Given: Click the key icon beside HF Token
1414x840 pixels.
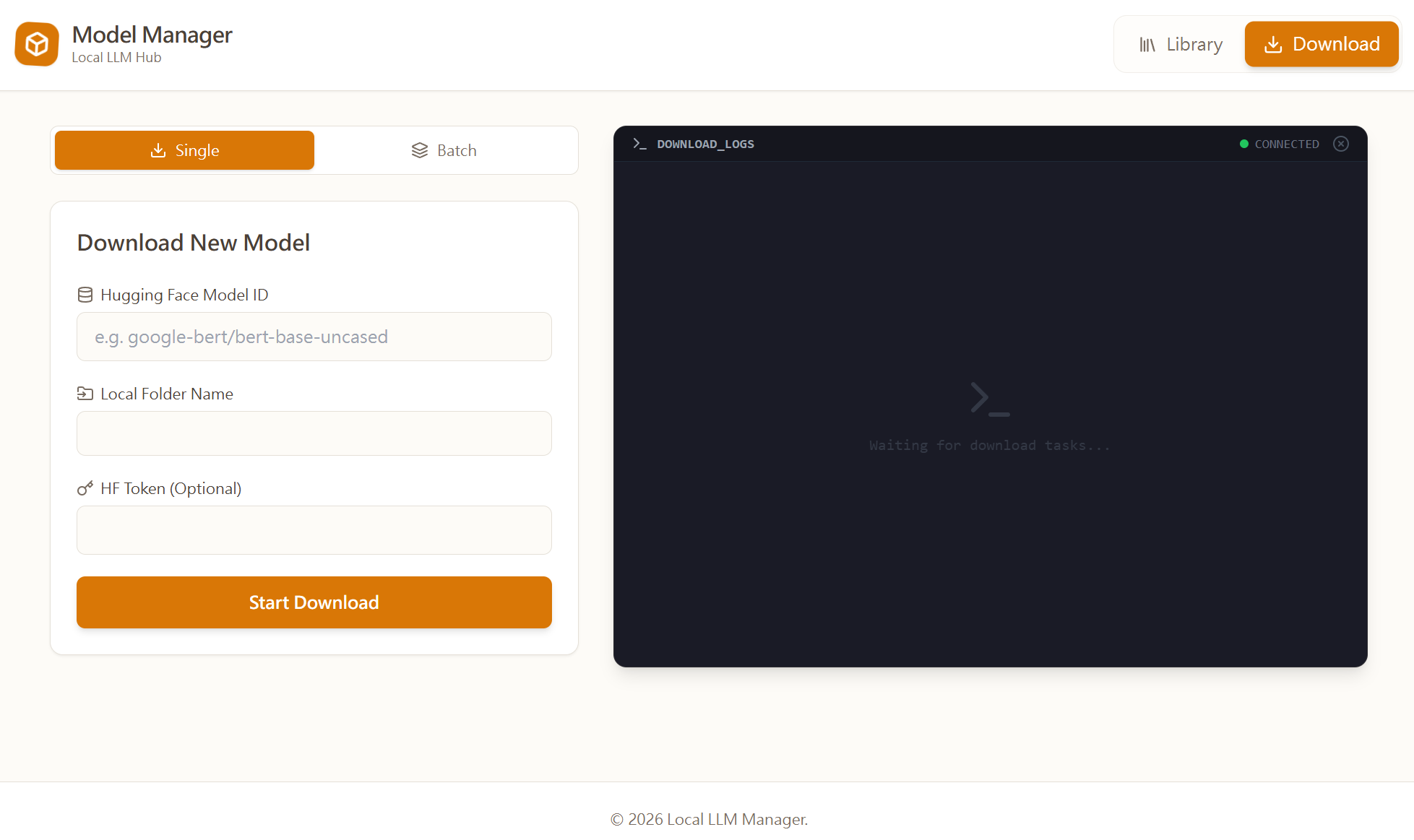Looking at the screenshot, I should (x=85, y=488).
